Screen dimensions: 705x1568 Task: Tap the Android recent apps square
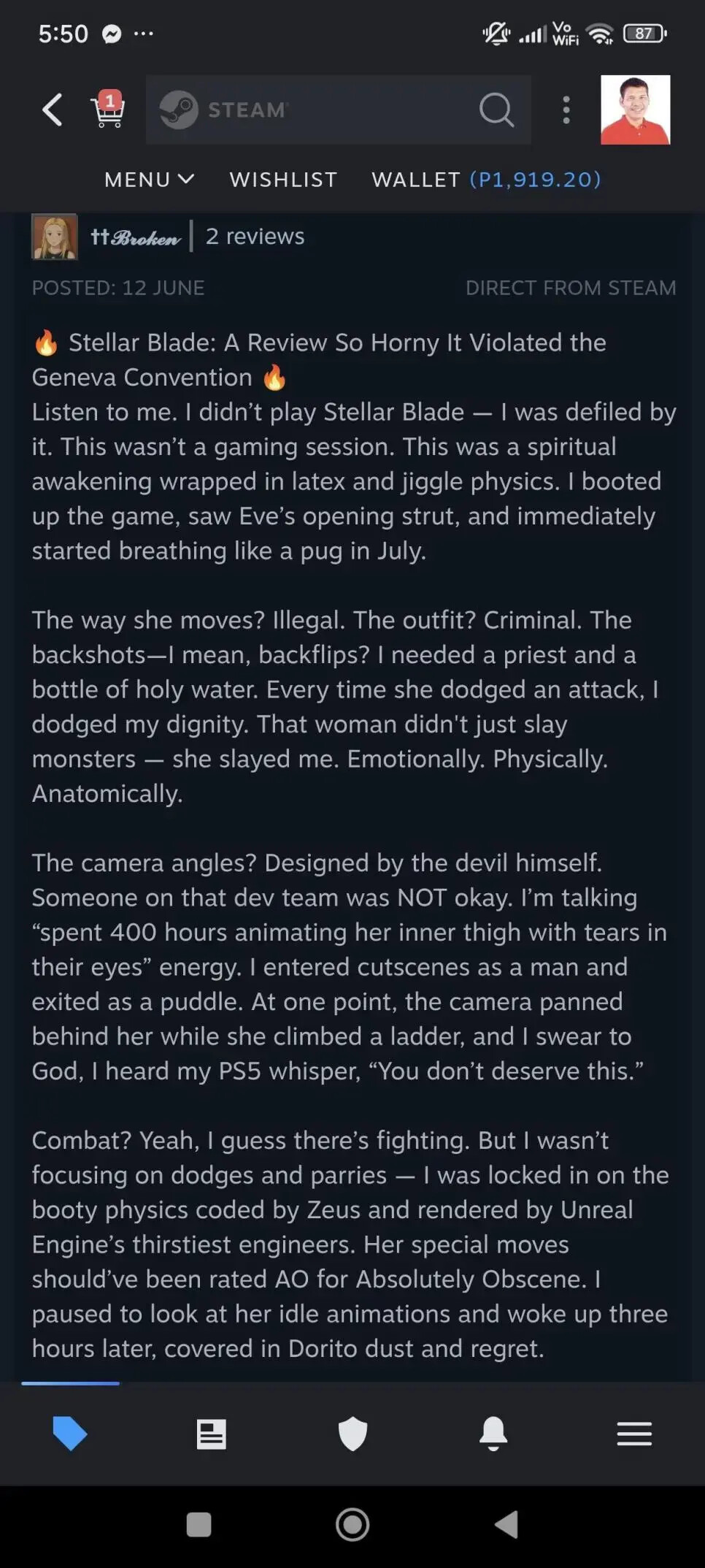pyautogui.click(x=199, y=1525)
